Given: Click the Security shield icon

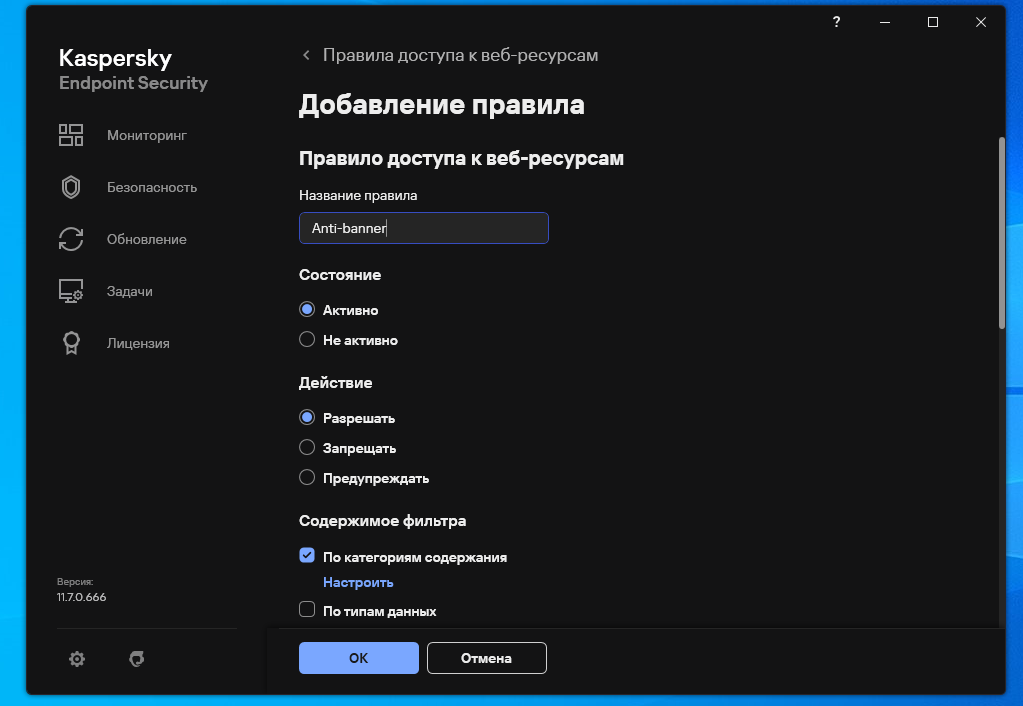Looking at the screenshot, I should (70, 187).
